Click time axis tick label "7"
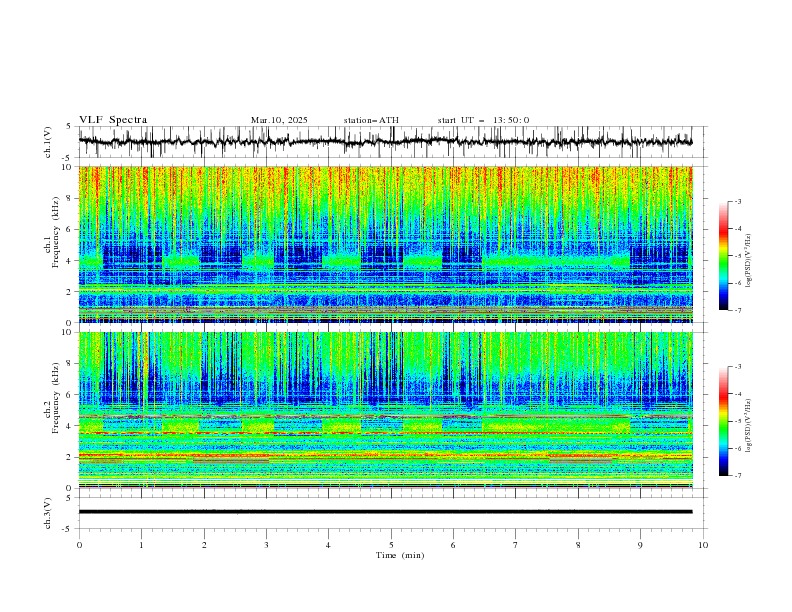Image resolution: width=792 pixels, height=612 pixels. coord(516,545)
